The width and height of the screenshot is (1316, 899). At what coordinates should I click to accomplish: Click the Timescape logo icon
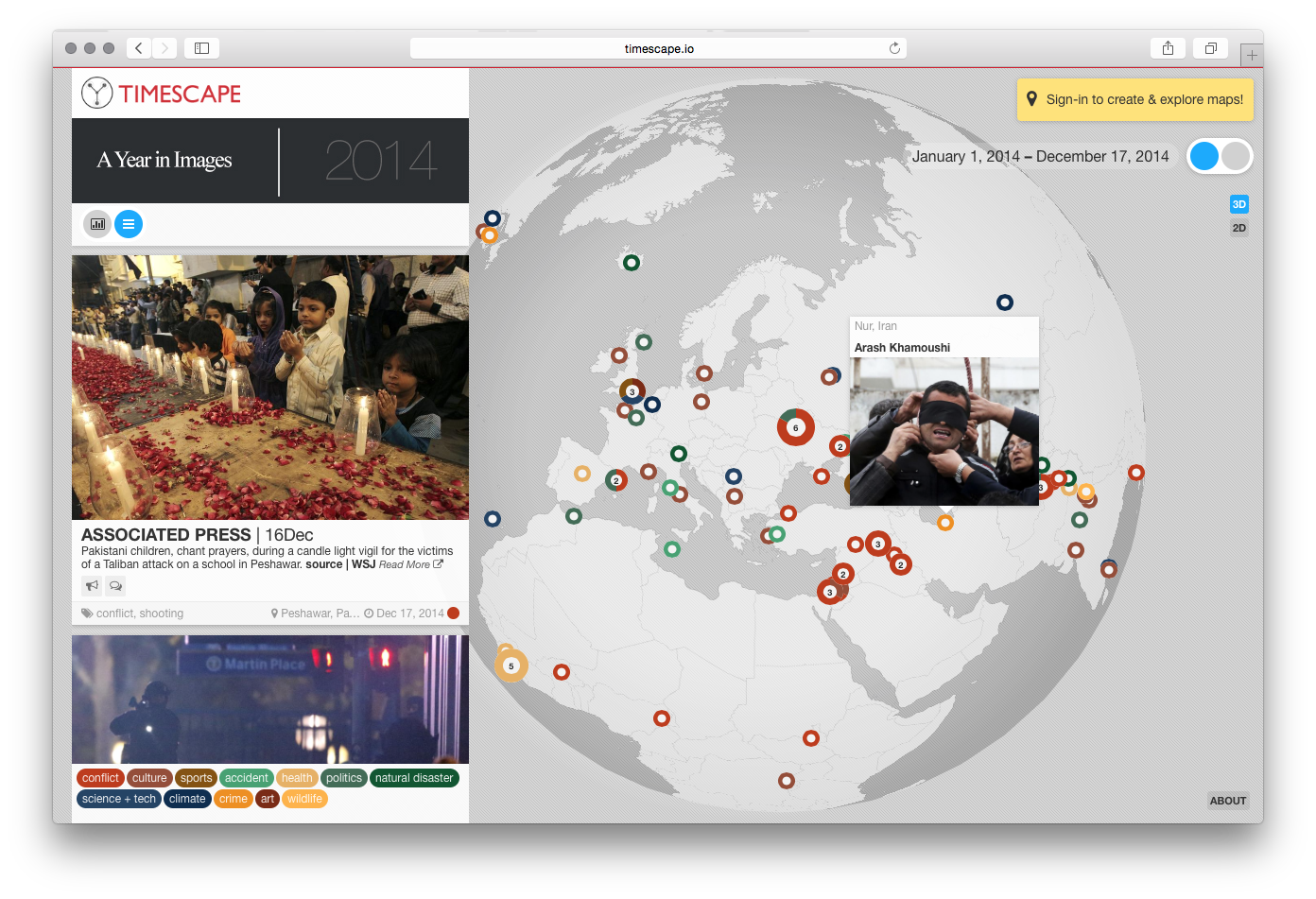96,93
